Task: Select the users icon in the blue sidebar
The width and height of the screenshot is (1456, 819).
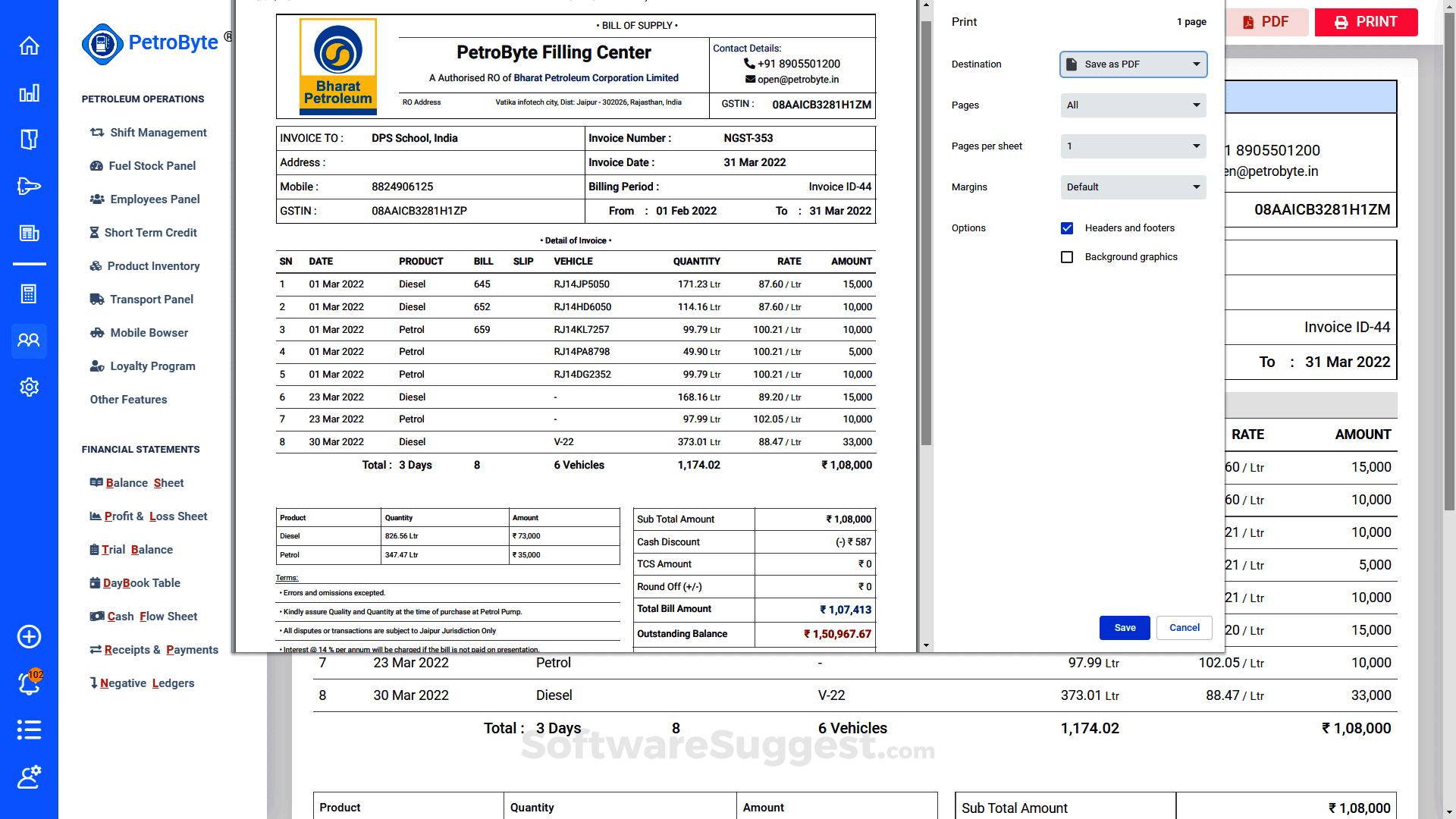Action: 29,341
